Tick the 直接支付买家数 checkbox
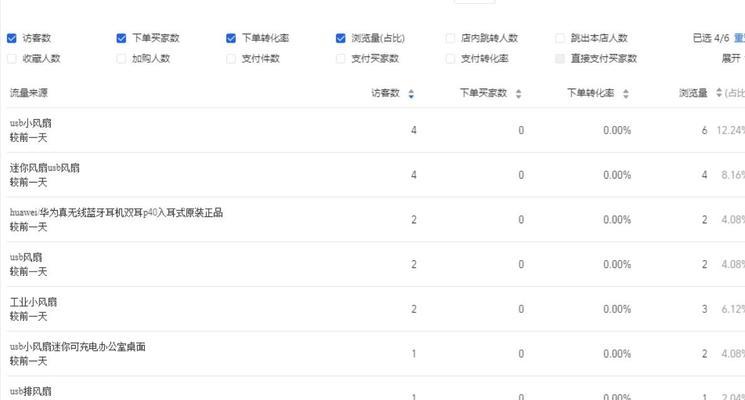745x400 pixels. pos(560,58)
